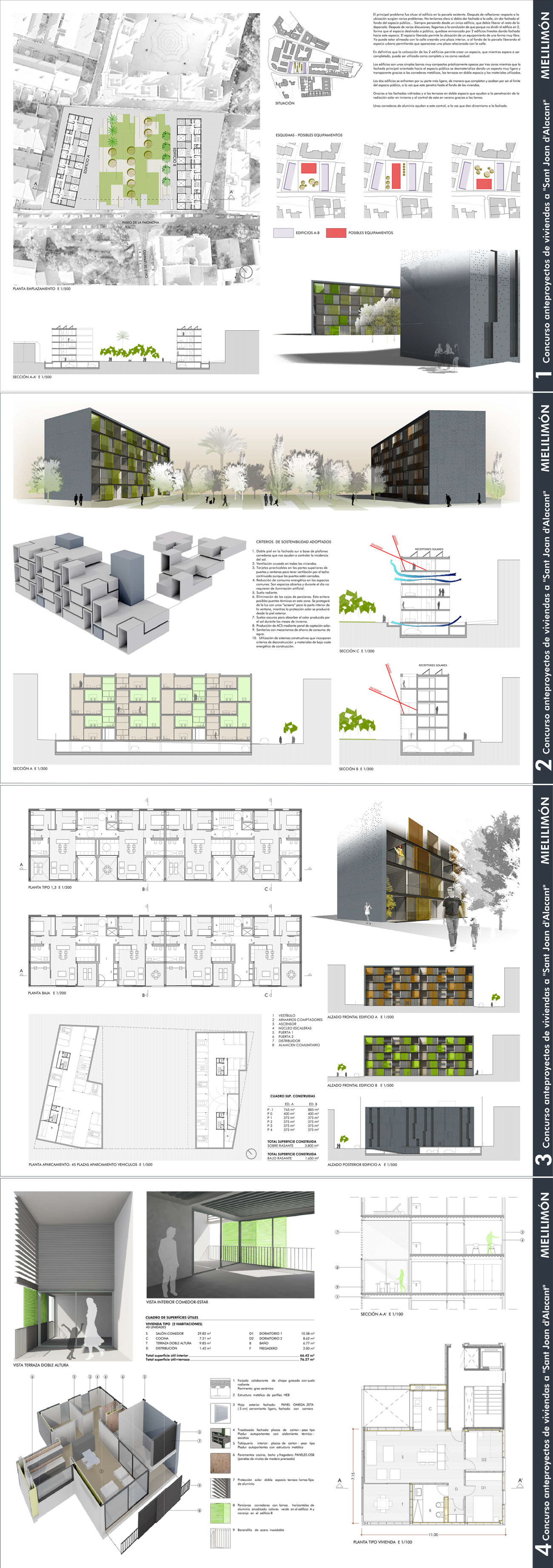Click the Paseo de la Paigmona street label

click(140, 223)
